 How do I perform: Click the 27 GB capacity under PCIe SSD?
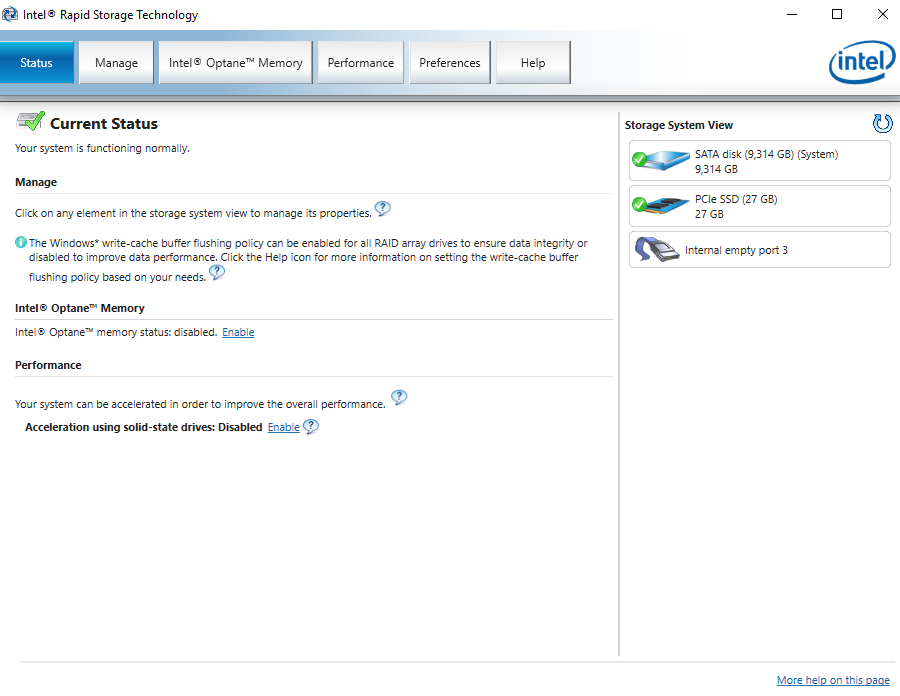click(x=709, y=214)
